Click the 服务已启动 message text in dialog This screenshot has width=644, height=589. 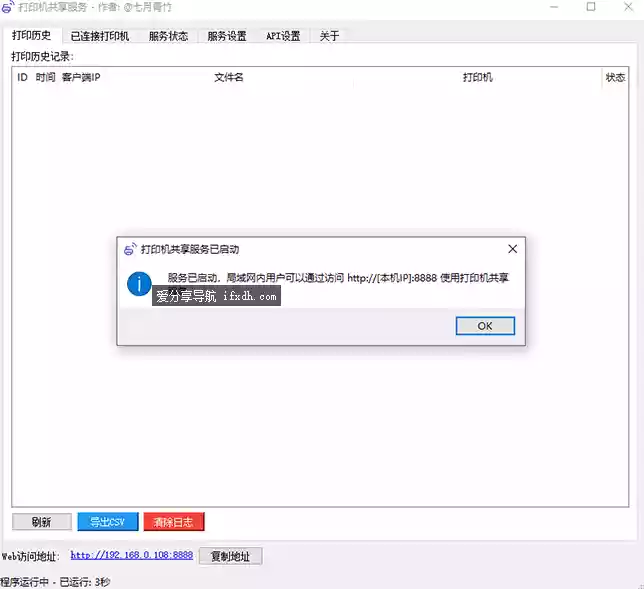tap(338, 278)
